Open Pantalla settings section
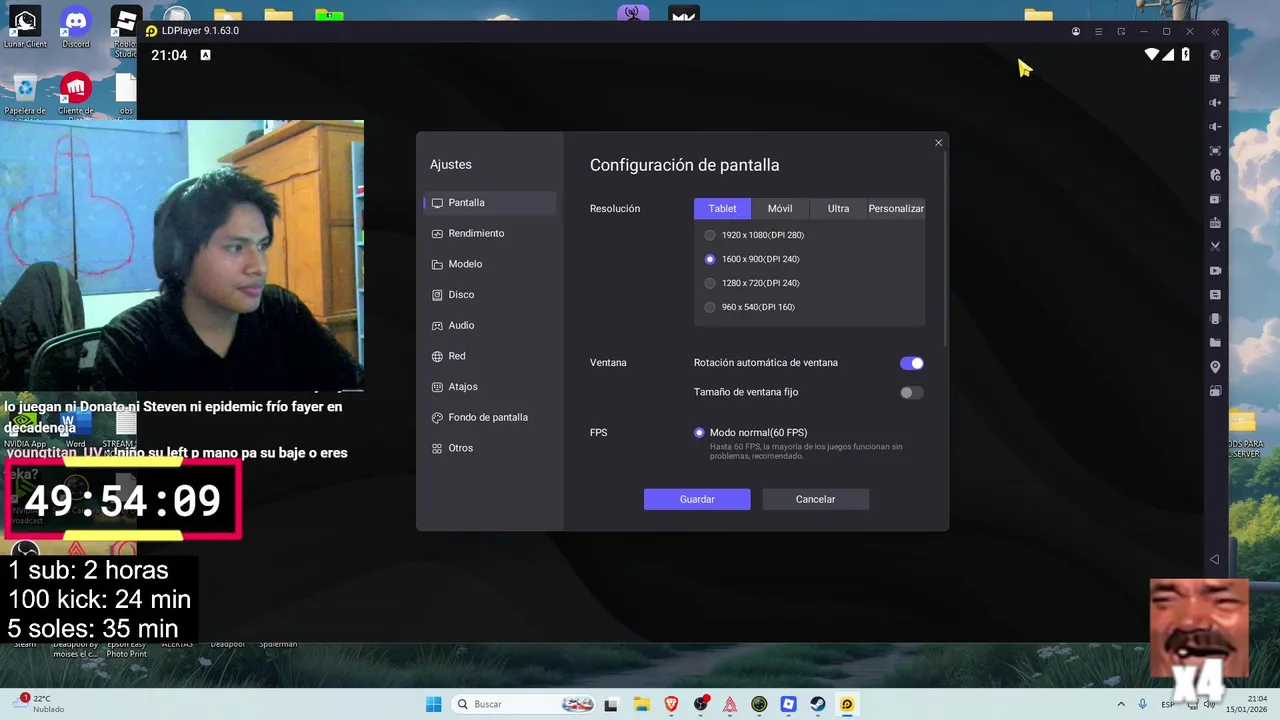 click(x=490, y=203)
